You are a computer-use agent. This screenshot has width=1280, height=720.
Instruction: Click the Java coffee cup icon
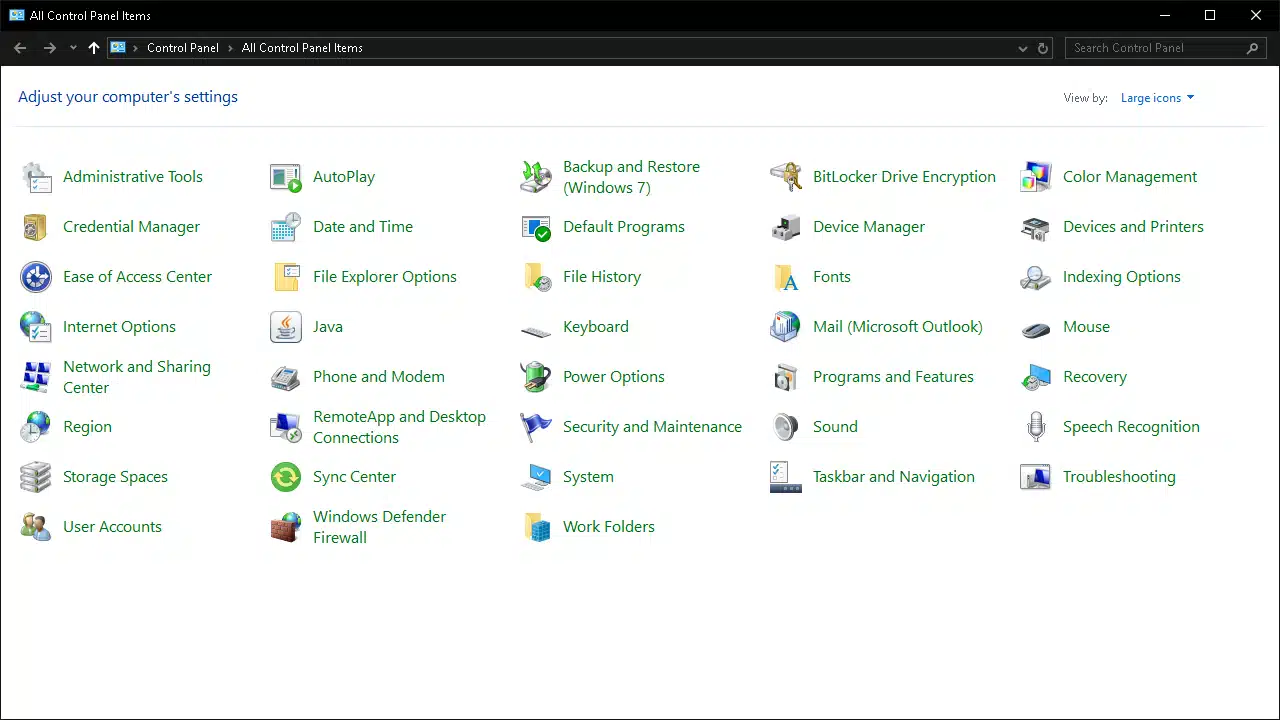[286, 327]
